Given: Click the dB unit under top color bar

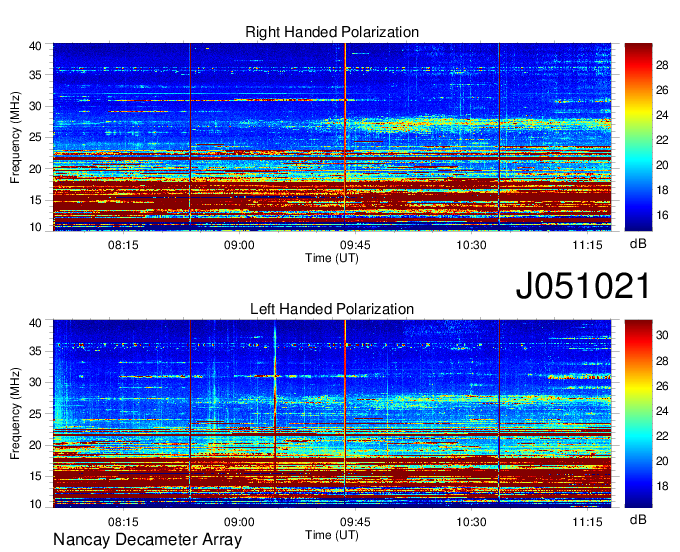Looking at the screenshot, I should [638, 244].
